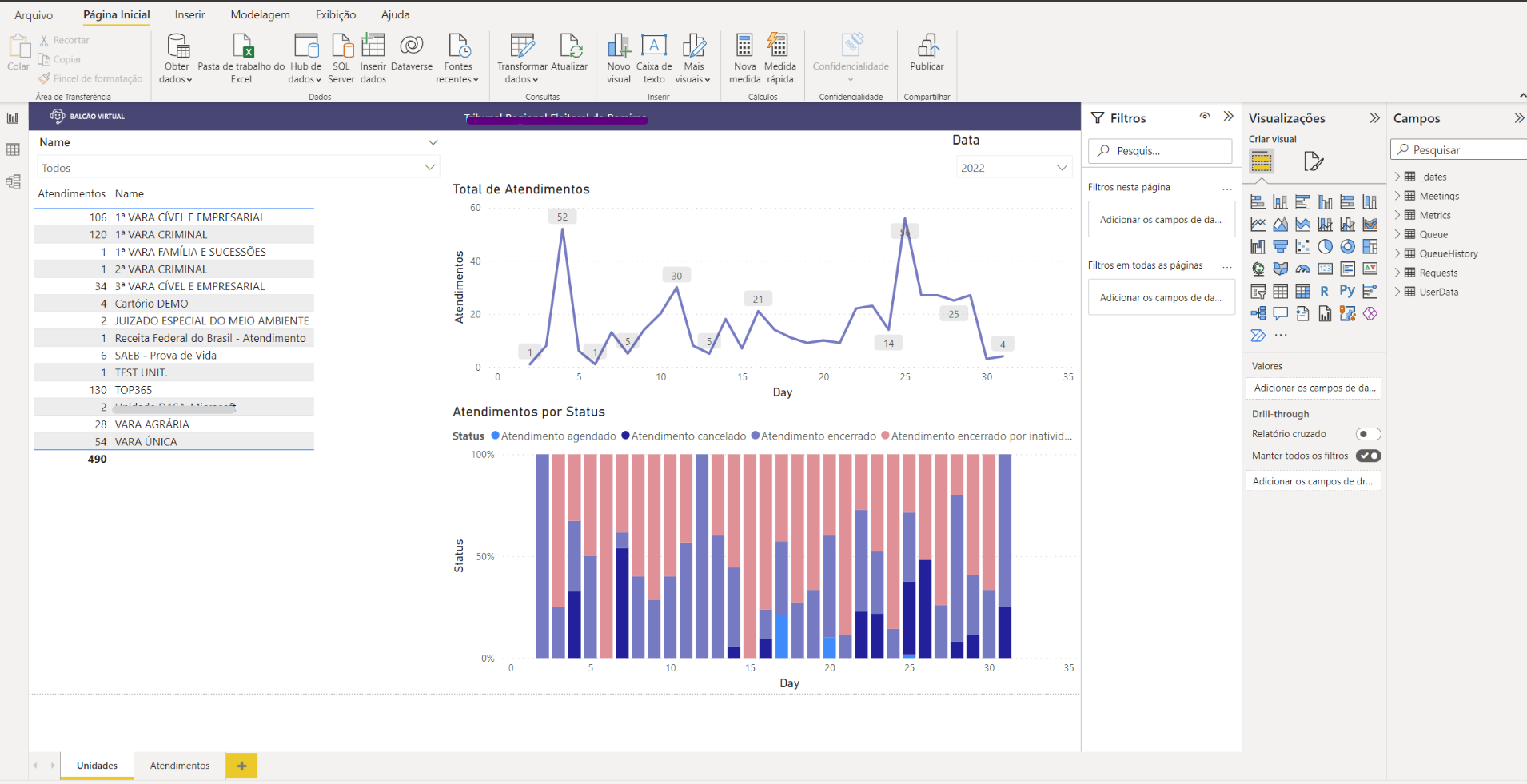Click Caixa de texto button
Image resolution: width=1527 pixels, height=784 pixels.
(654, 58)
